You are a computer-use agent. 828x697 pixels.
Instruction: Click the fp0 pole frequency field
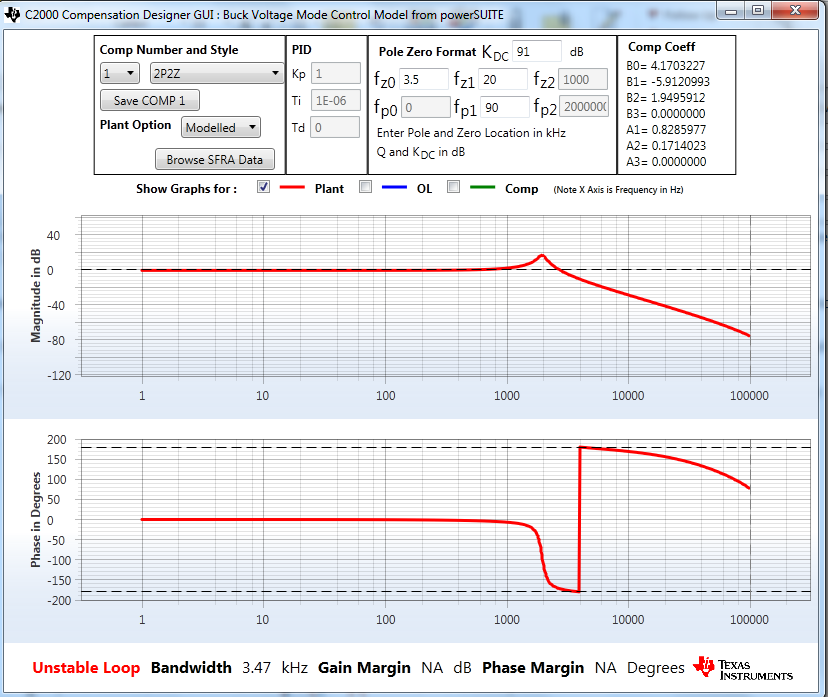426,107
